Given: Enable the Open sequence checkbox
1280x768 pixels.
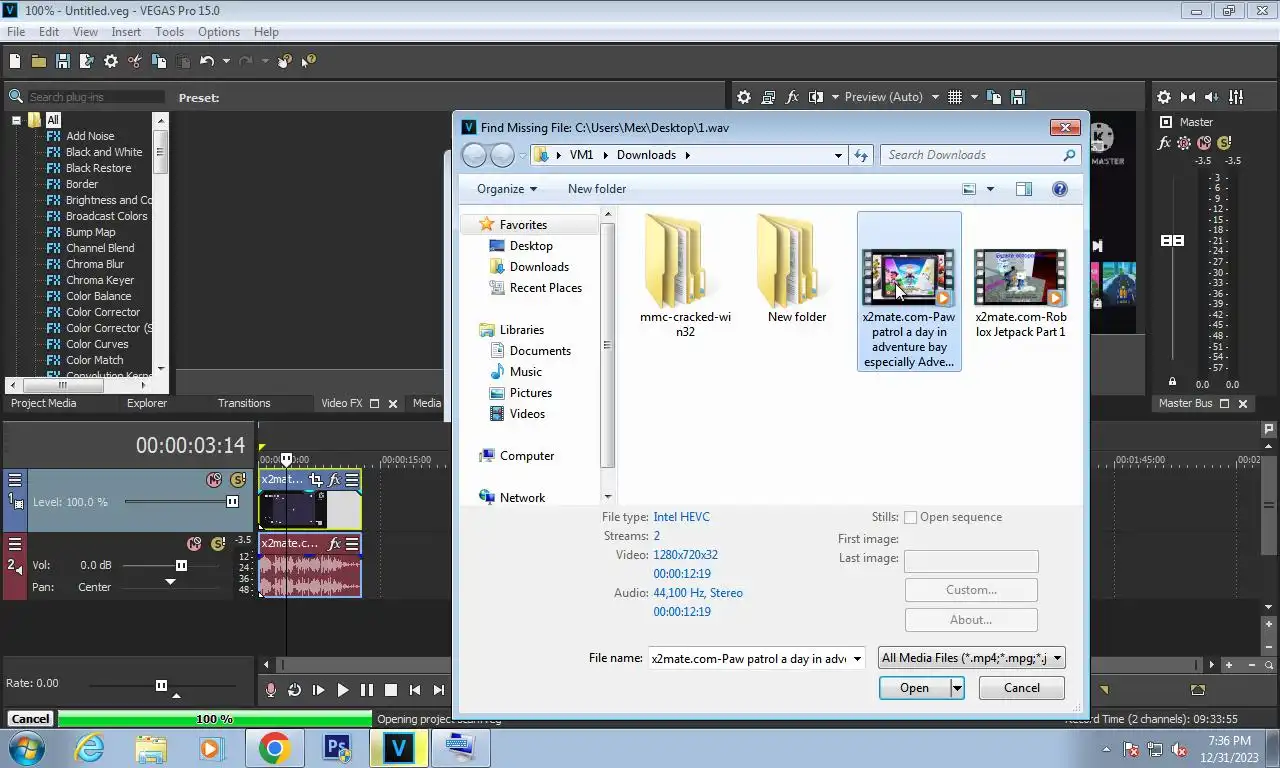Looking at the screenshot, I should point(910,517).
